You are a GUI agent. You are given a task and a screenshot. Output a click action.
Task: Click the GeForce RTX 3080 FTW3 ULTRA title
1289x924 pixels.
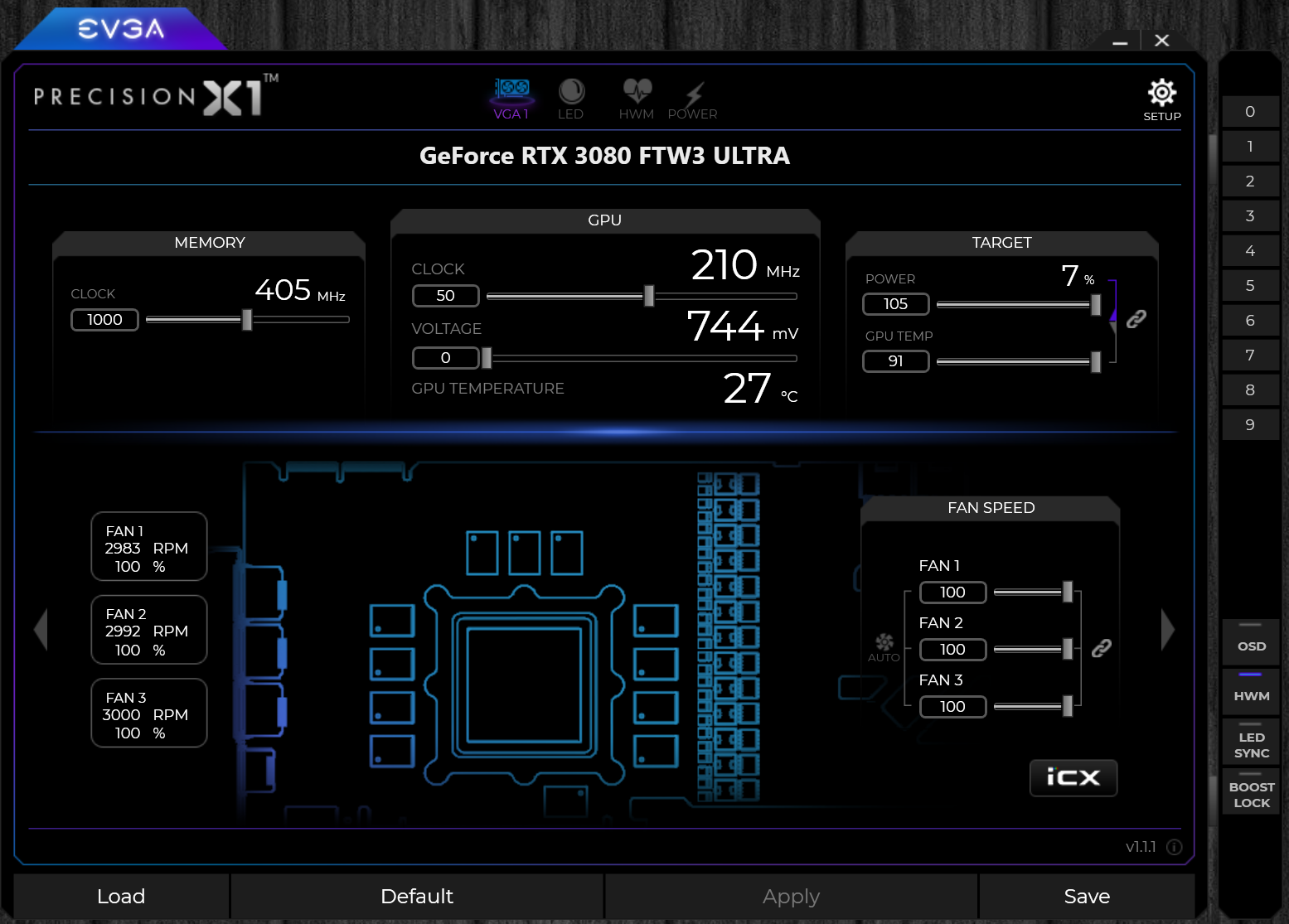pyautogui.click(x=604, y=156)
